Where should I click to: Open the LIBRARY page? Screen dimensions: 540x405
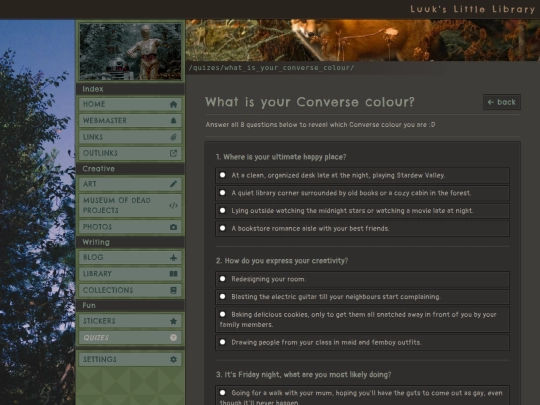[x=130, y=274]
